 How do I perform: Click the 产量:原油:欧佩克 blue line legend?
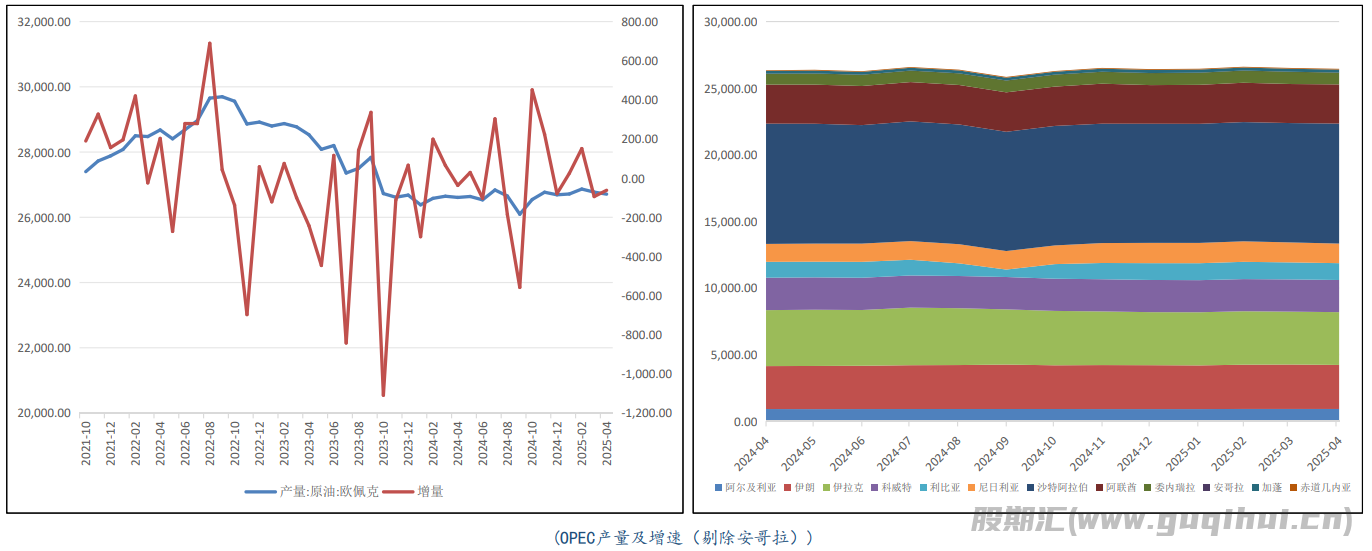point(312,491)
